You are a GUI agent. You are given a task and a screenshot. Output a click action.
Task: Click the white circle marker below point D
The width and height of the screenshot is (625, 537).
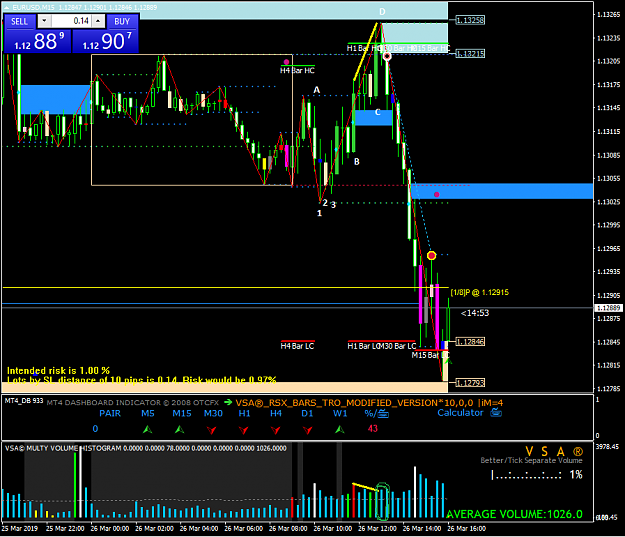click(387, 57)
